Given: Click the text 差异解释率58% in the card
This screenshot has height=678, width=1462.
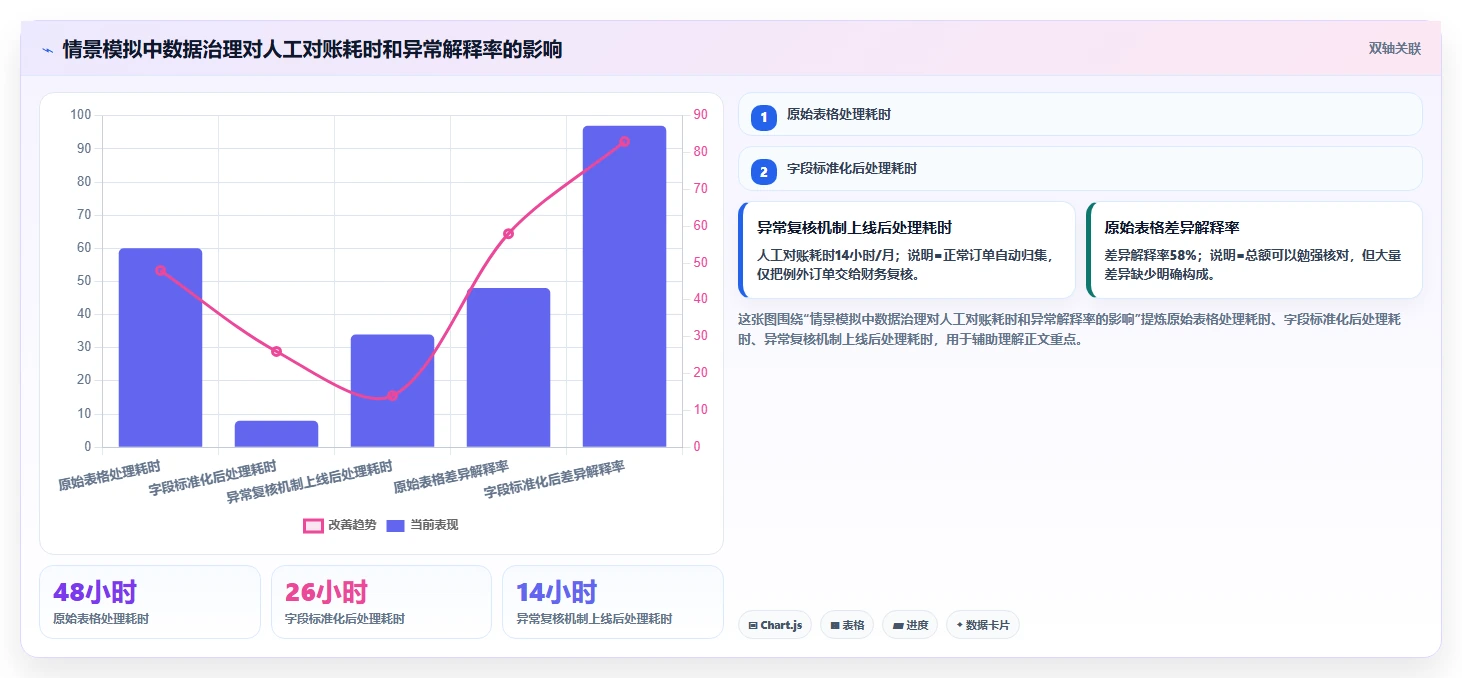Looking at the screenshot, I should point(1151,255).
